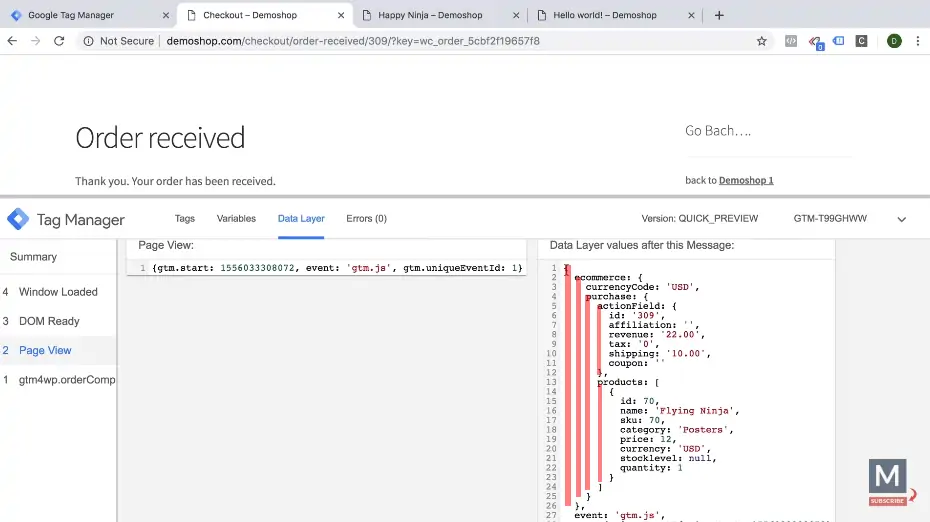Open the red tag extension with badge
The image size is (930, 522).
815,41
